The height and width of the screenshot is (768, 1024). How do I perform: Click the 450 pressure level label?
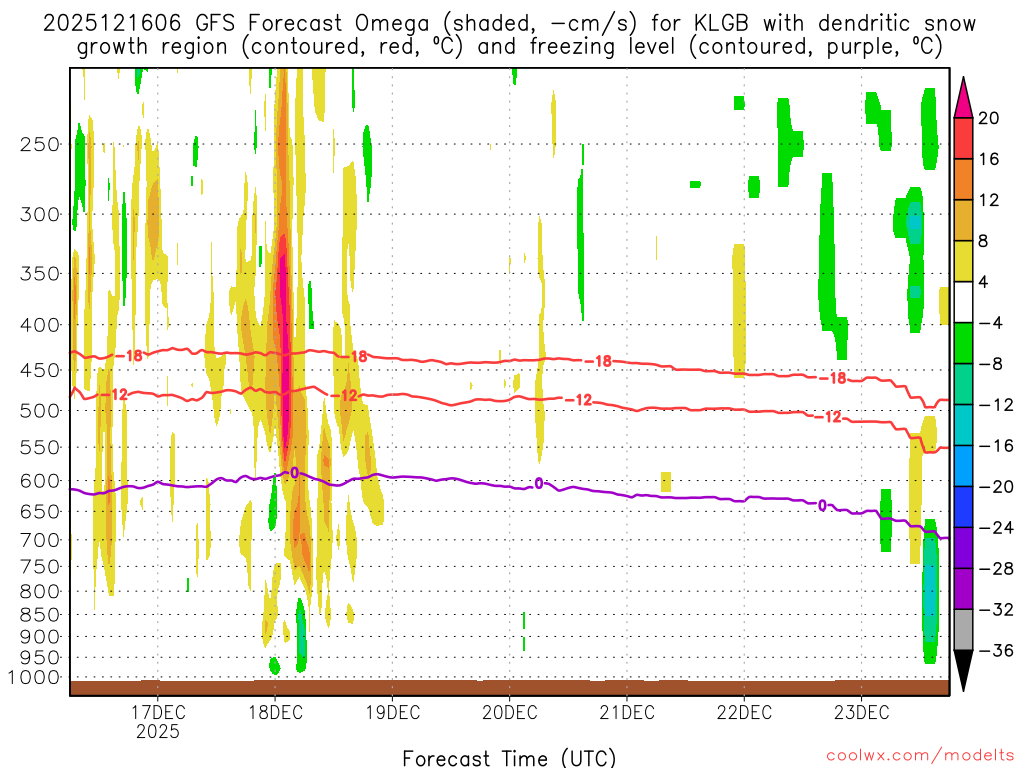[x=40, y=370]
